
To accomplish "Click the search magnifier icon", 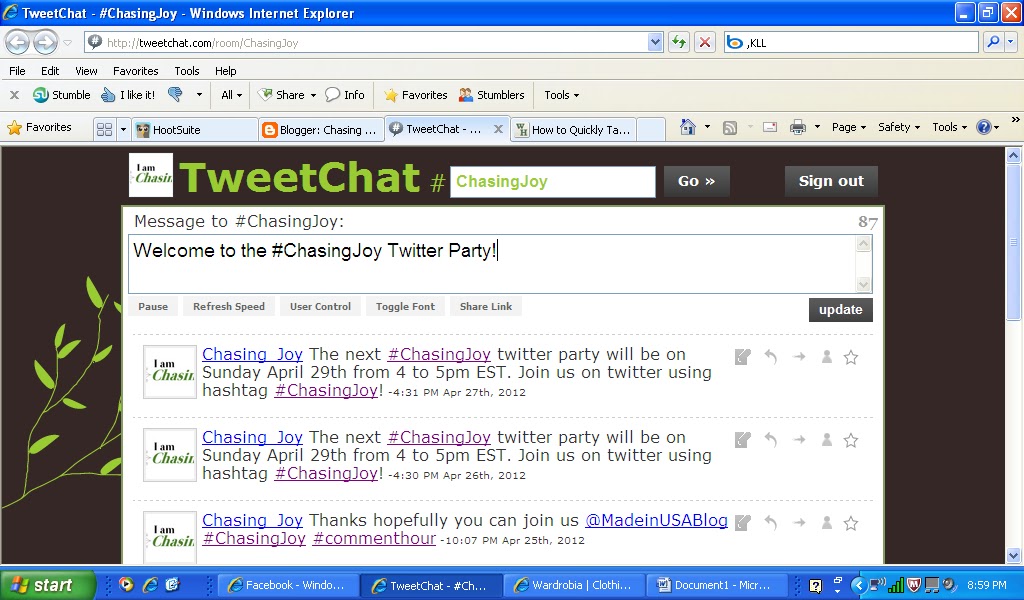I will (x=993, y=42).
